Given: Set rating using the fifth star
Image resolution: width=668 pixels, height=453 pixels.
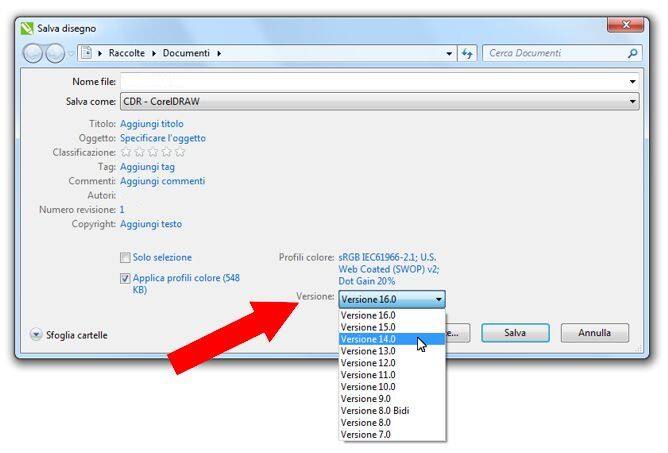Looking at the screenshot, I should [x=180, y=152].
